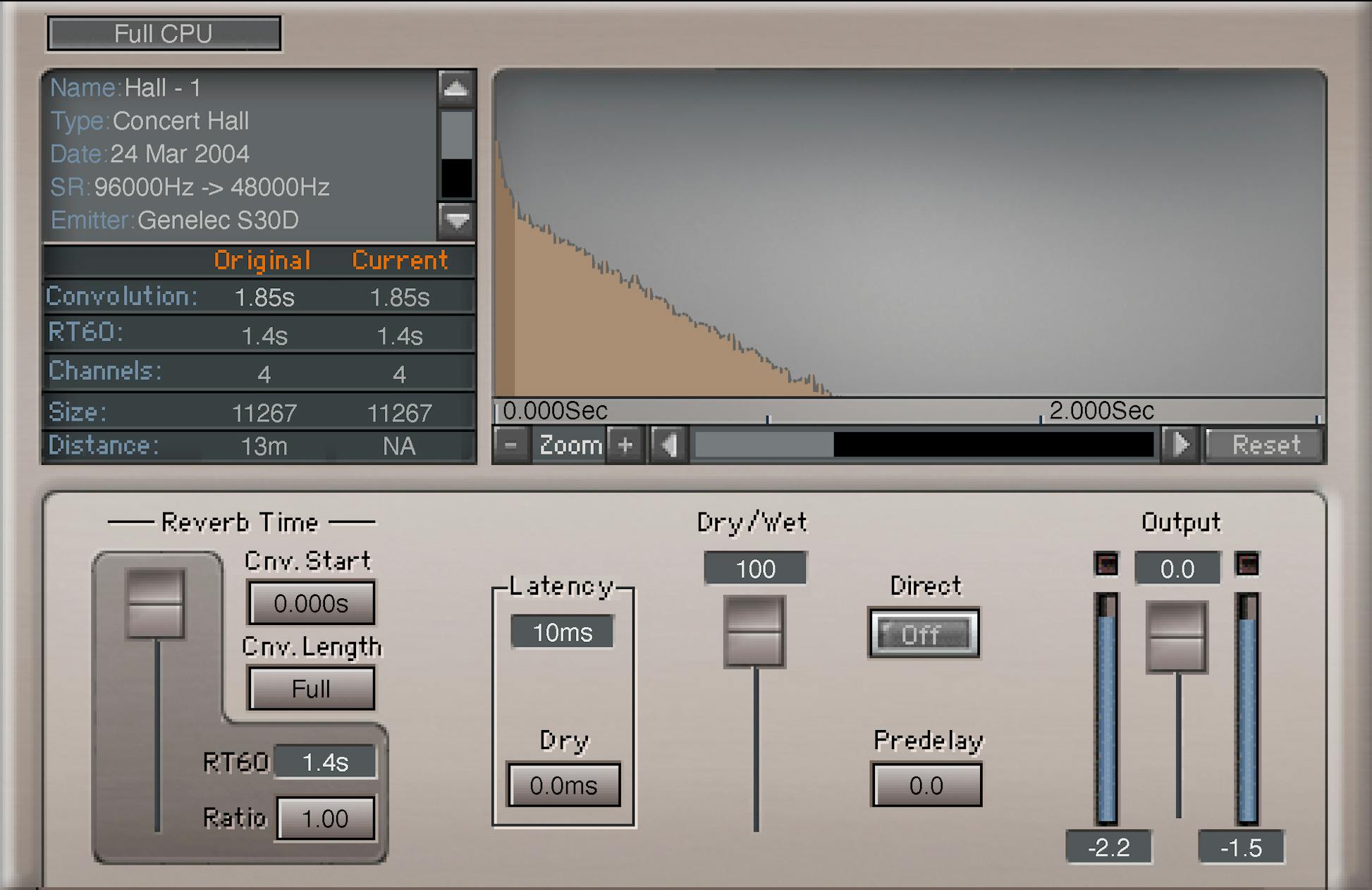Select the Original column header

point(262,260)
